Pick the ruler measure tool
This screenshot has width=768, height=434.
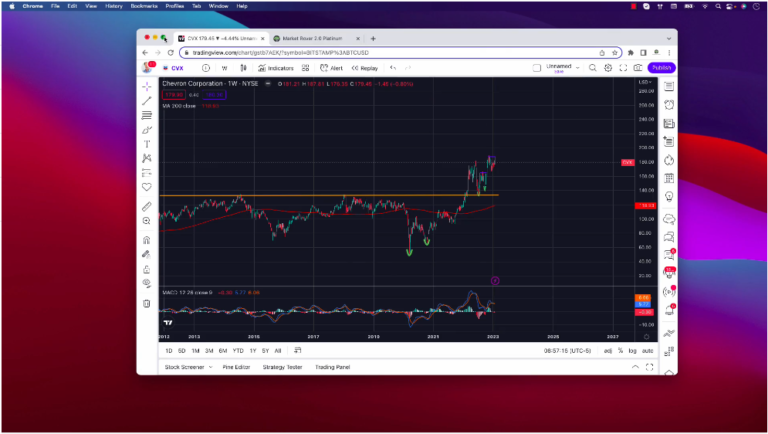[147, 206]
